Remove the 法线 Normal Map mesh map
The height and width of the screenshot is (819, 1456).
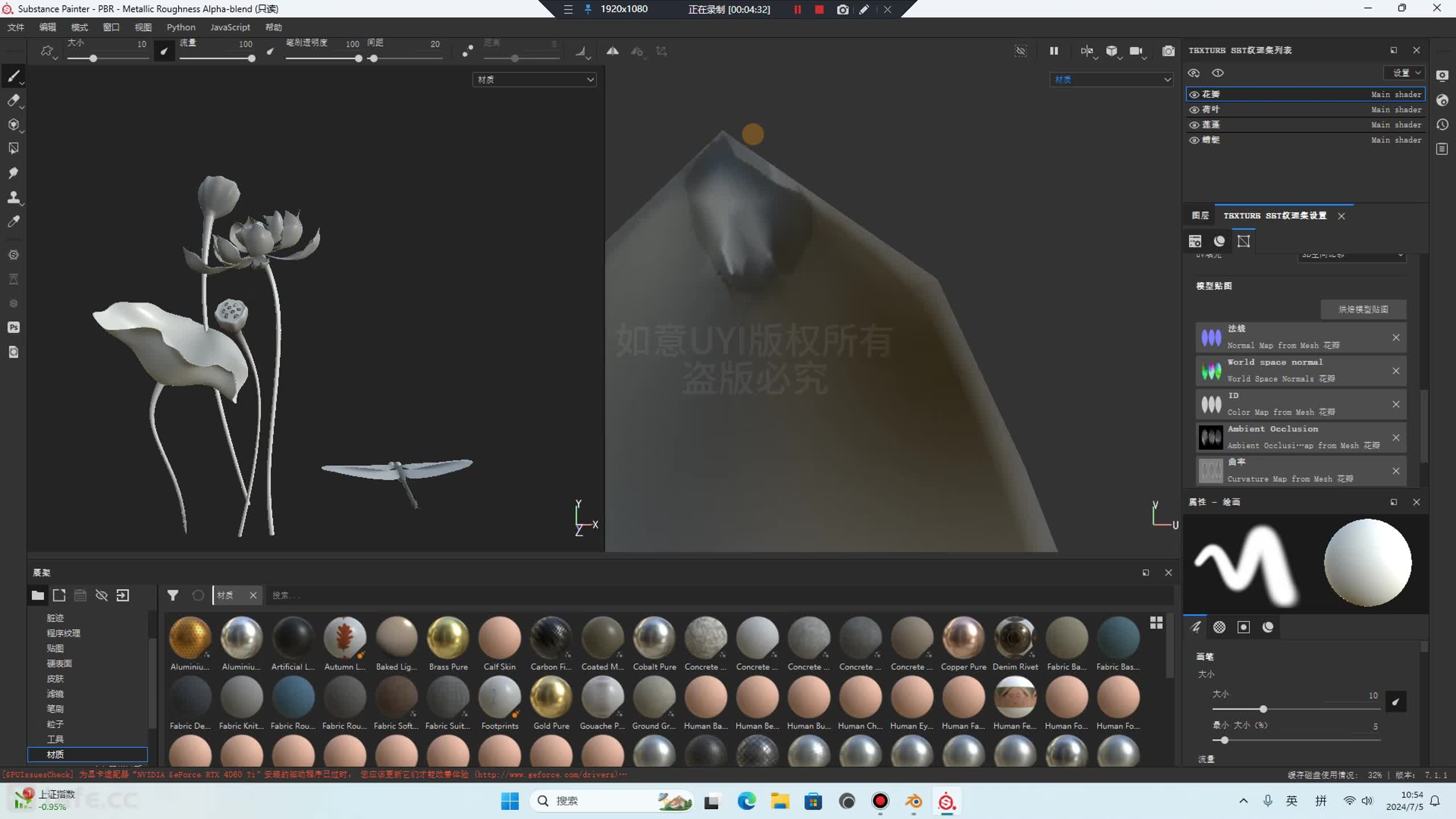(x=1396, y=338)
